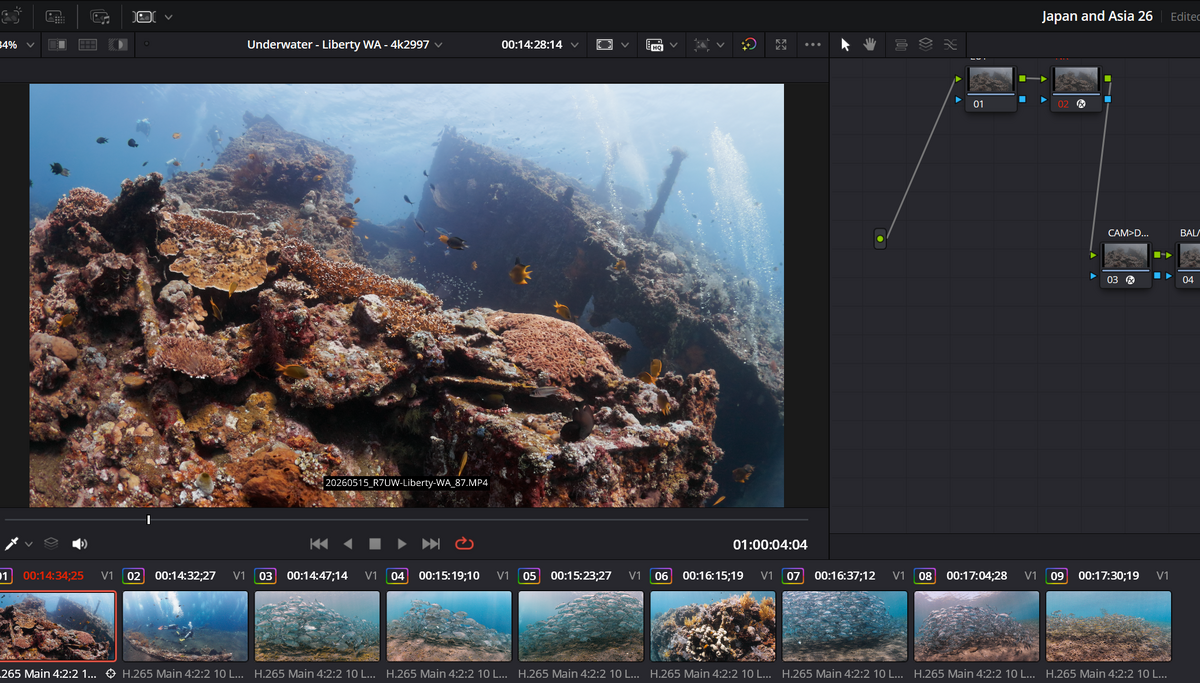Toggle Image Wipe mode
This screenshot has height=683, width=1200.
(x=57, y=45)
